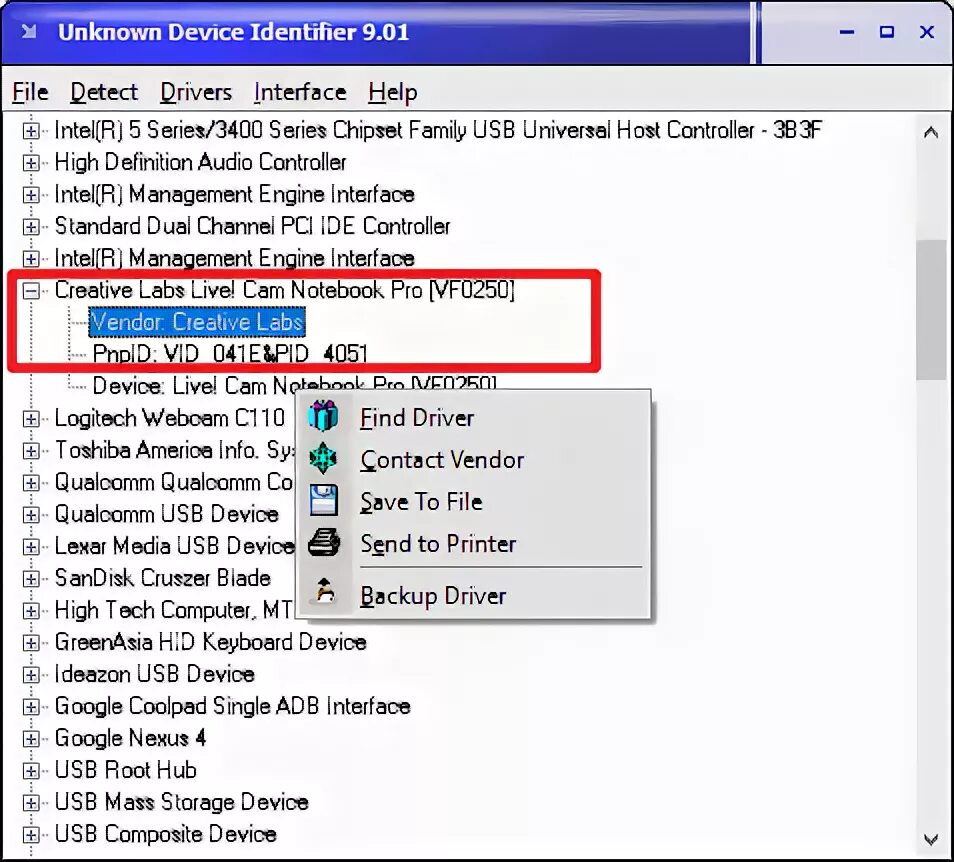
Task: Click the app icon in title bar
Action: coord(29,31)
